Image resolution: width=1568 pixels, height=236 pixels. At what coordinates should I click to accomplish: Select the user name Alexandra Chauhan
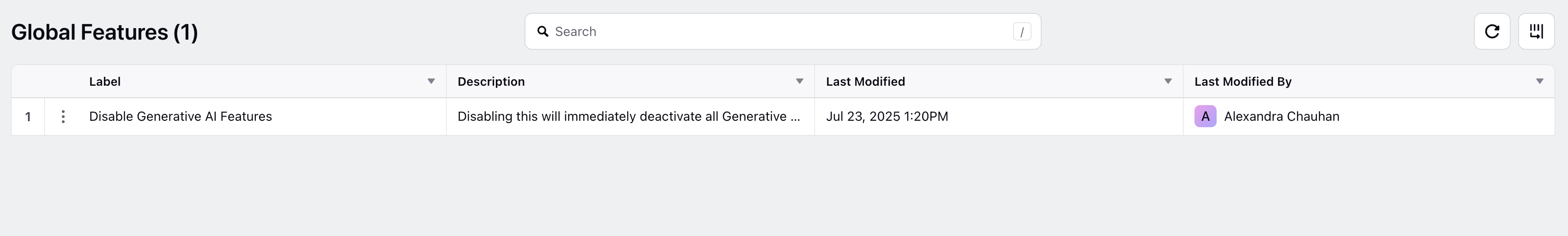(x=1281, y=117)
